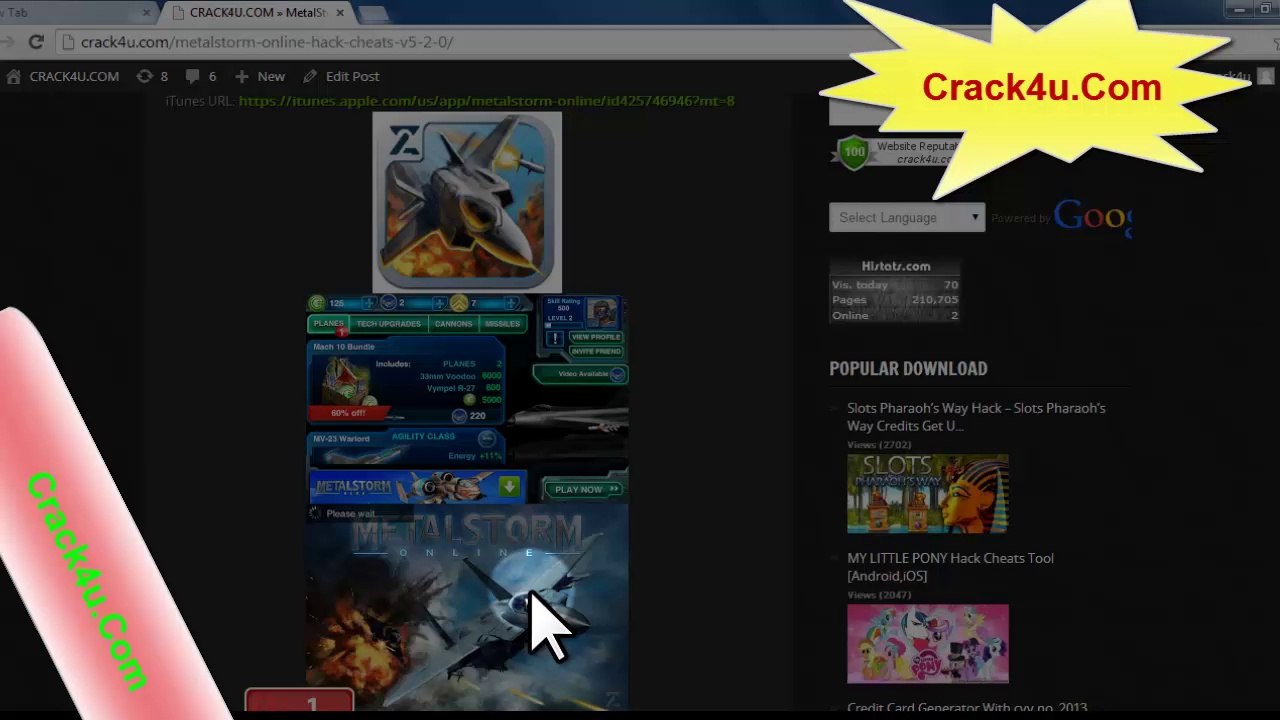Click the pilot avatar in the skill panel
1280x720 pixels.
602,312
